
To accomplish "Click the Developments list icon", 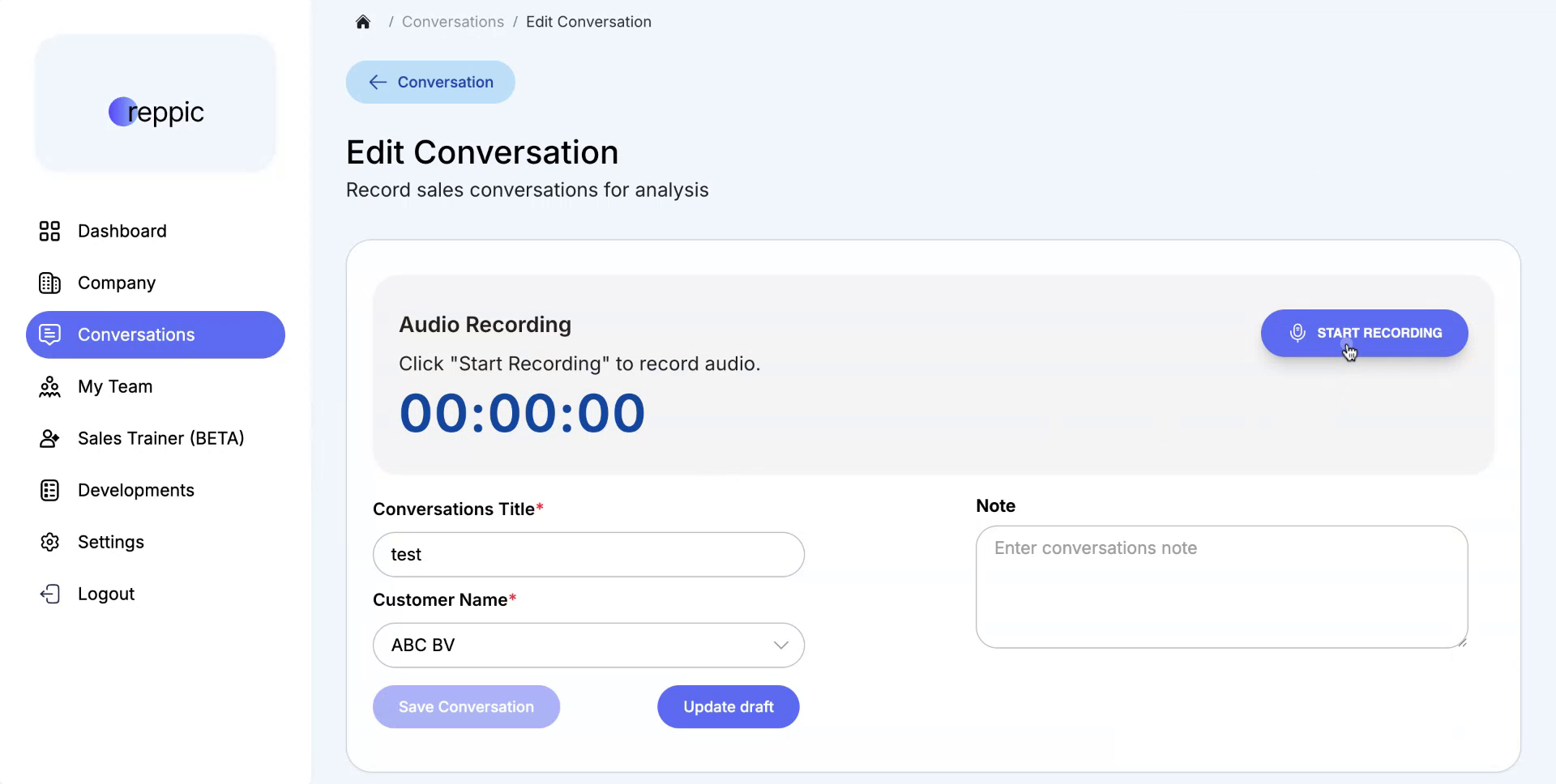I will [x=49, y=490].
